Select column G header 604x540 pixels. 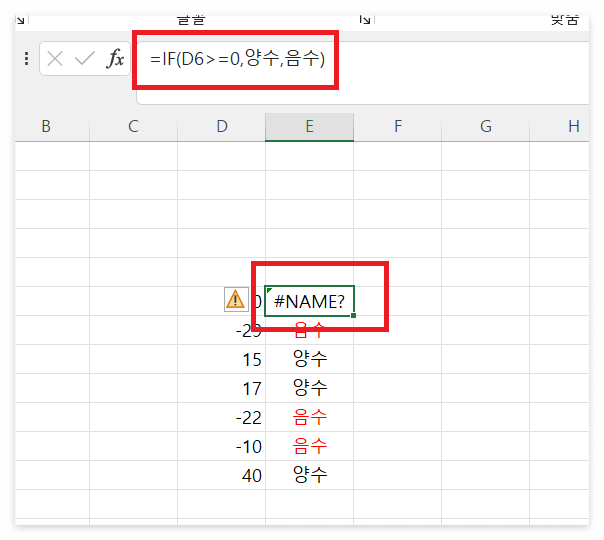pyautogui.click(x=485, y=127)
